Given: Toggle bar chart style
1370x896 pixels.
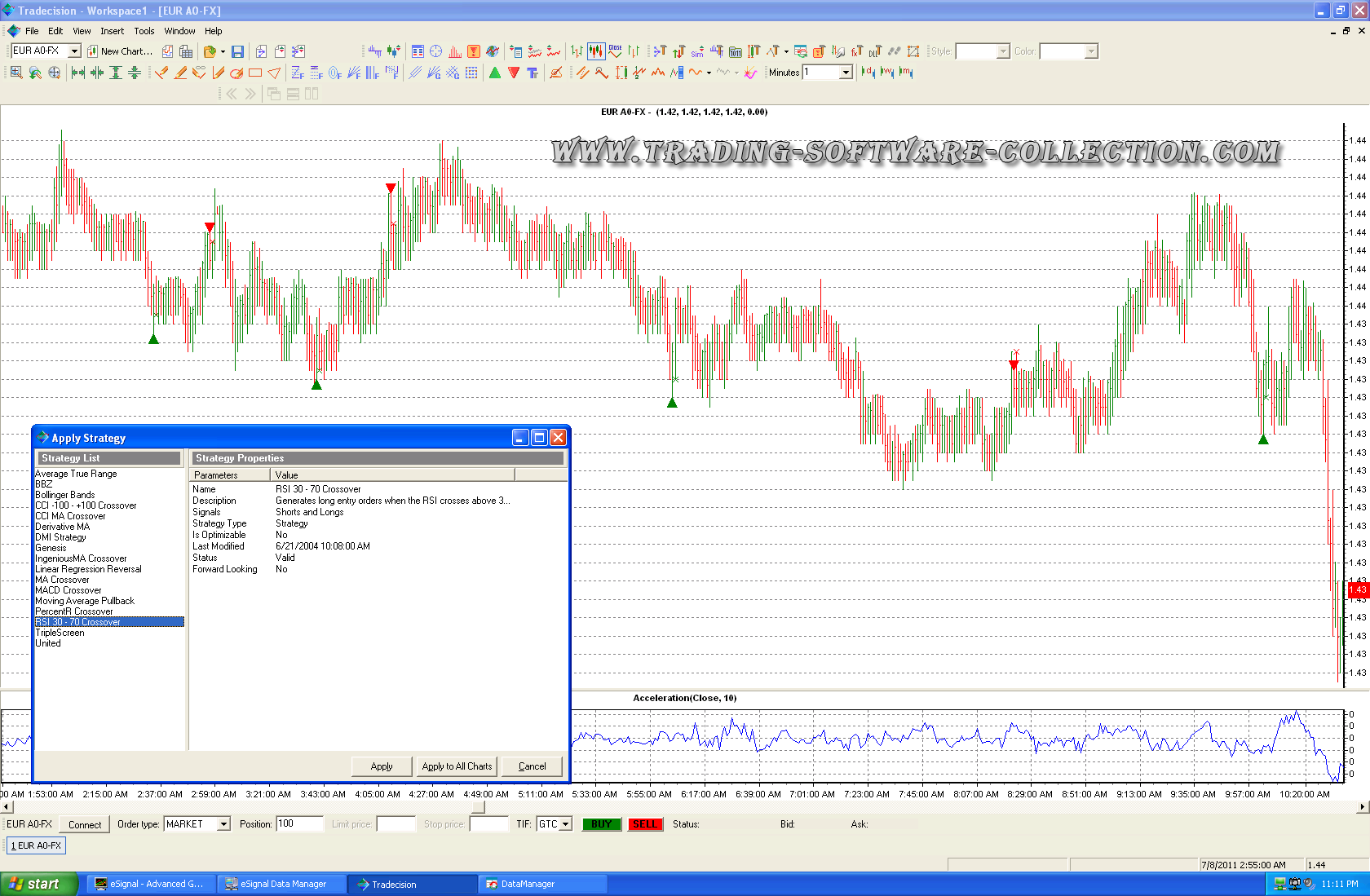Looking at the screenshot, I should pos(577,51).
